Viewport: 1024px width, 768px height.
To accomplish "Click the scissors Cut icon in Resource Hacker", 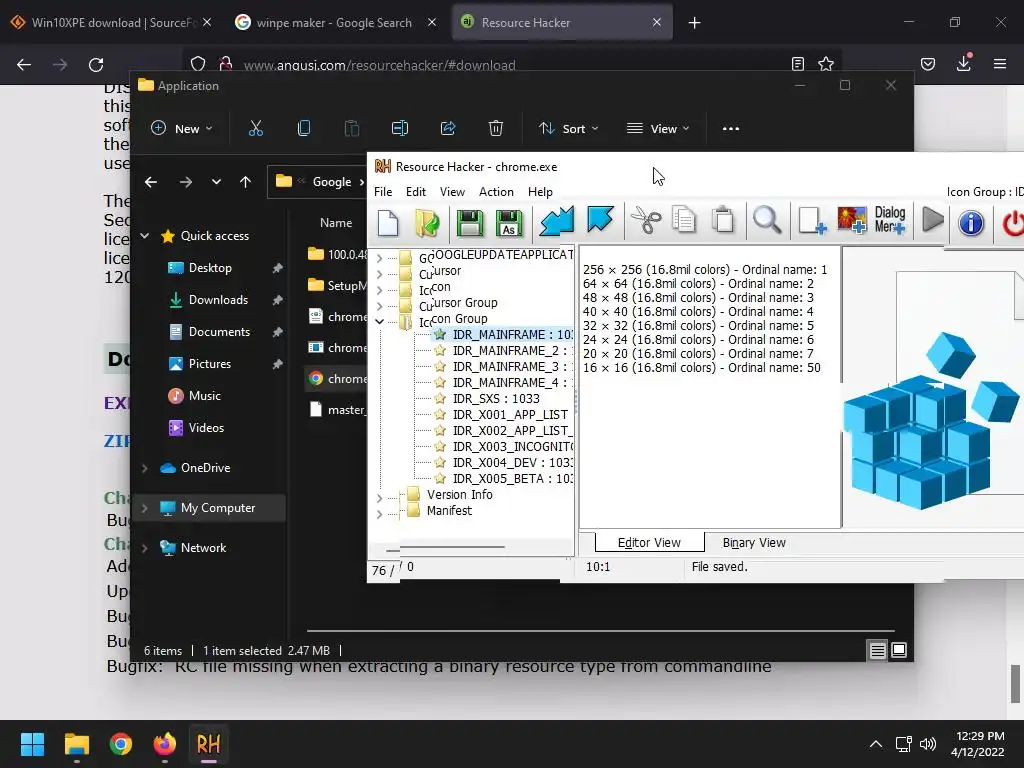I will click(646, 221).
